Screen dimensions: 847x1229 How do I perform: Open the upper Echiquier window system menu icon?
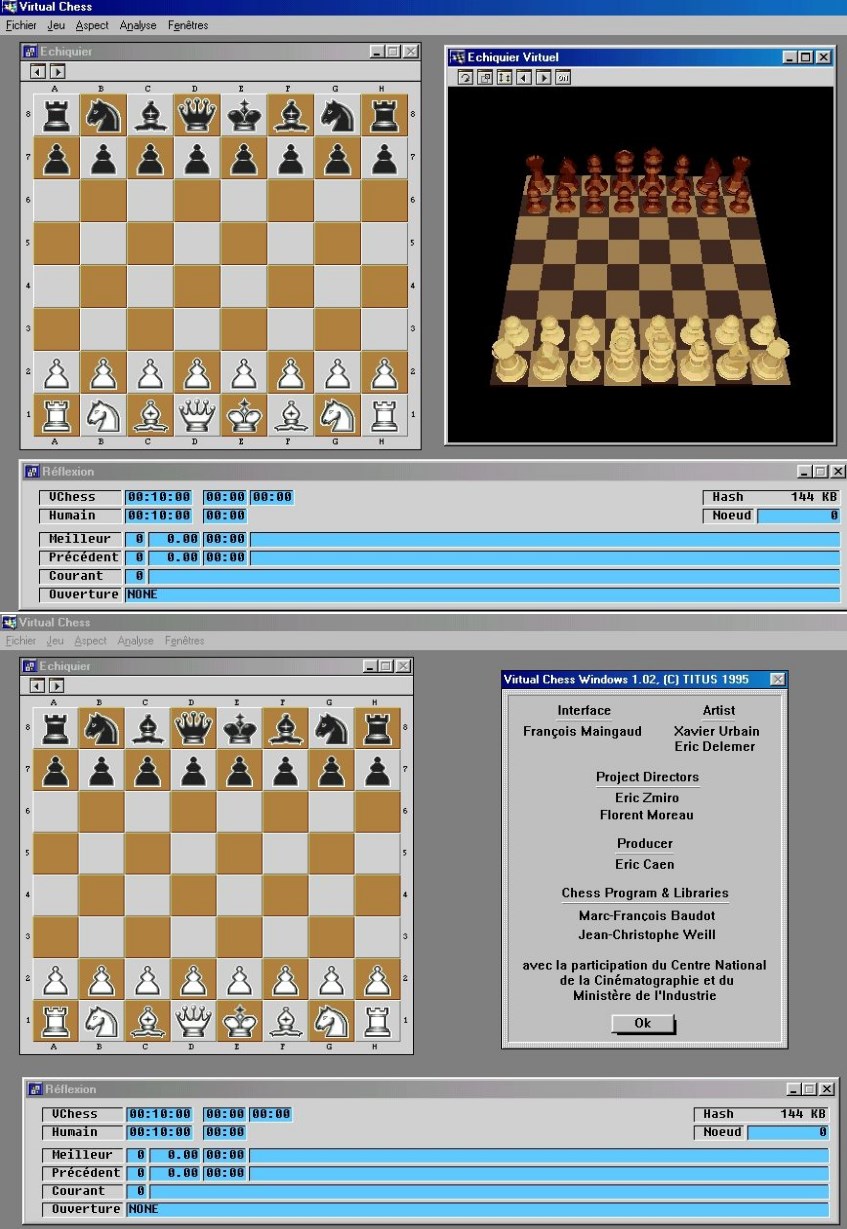pos(30,51)
